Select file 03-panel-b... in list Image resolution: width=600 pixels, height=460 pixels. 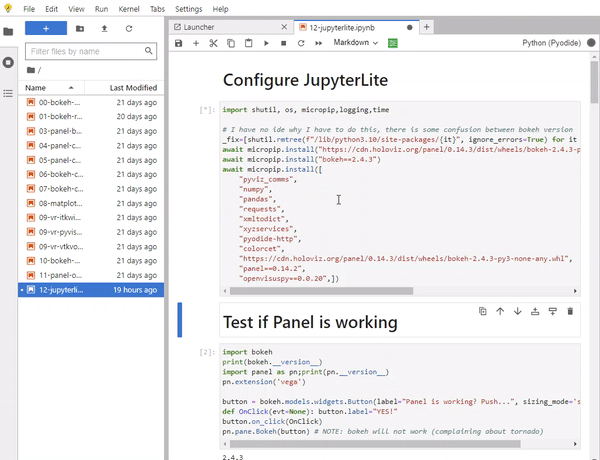[91, 131]
